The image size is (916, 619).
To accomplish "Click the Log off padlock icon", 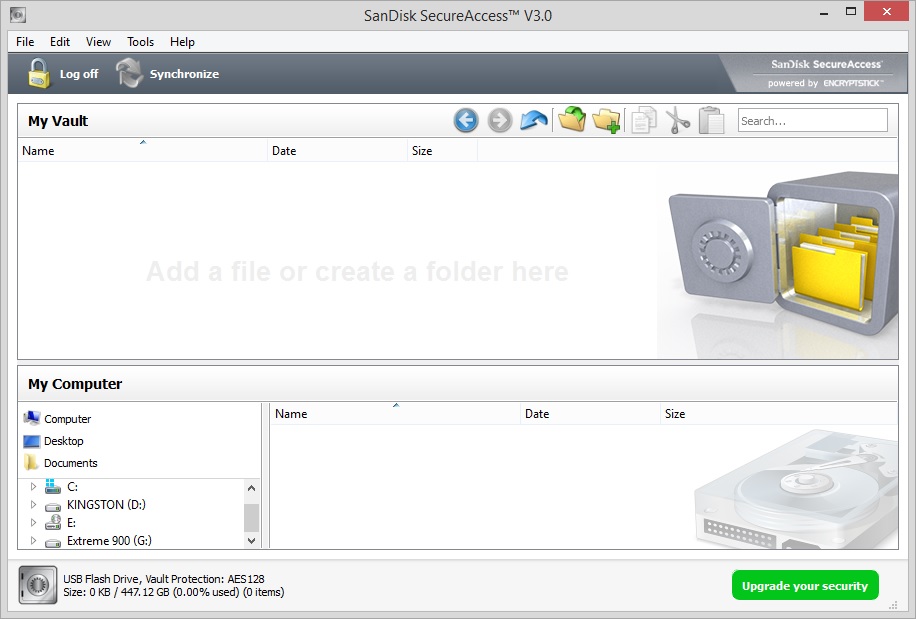I will coord(39,74).
